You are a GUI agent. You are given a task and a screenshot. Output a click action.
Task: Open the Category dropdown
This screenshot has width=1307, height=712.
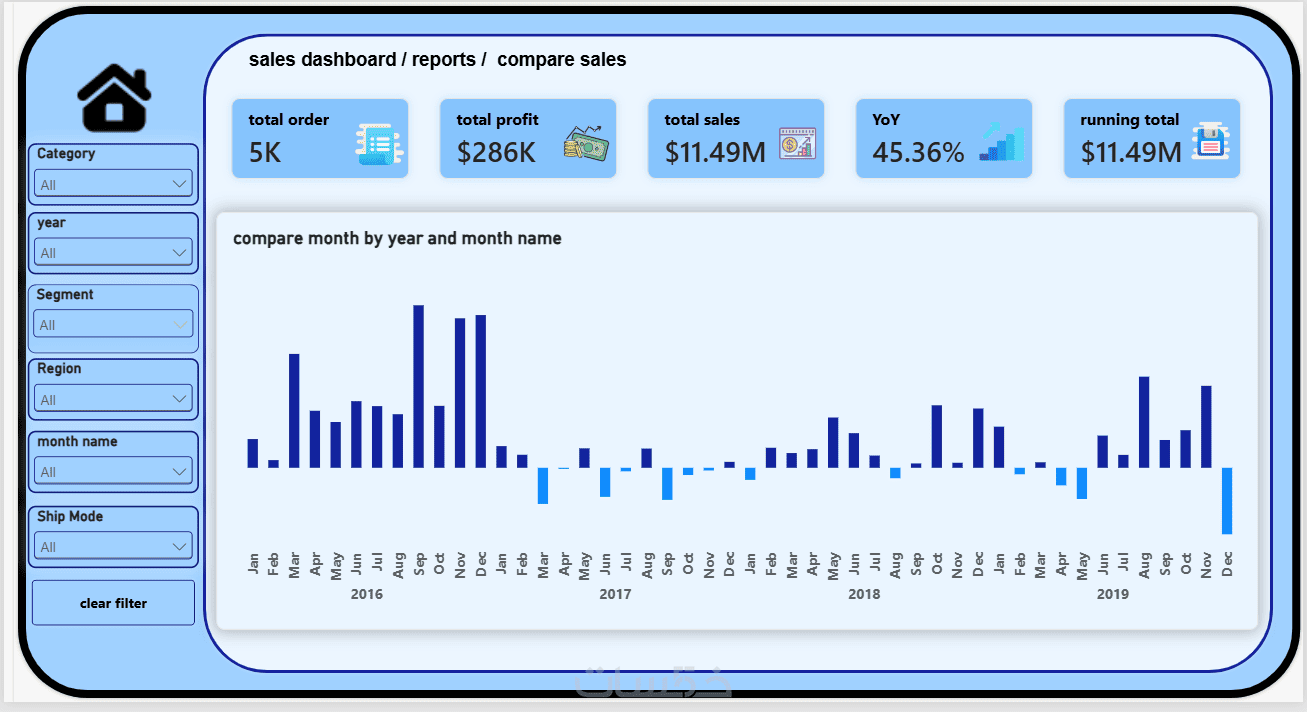coord(113,184)
